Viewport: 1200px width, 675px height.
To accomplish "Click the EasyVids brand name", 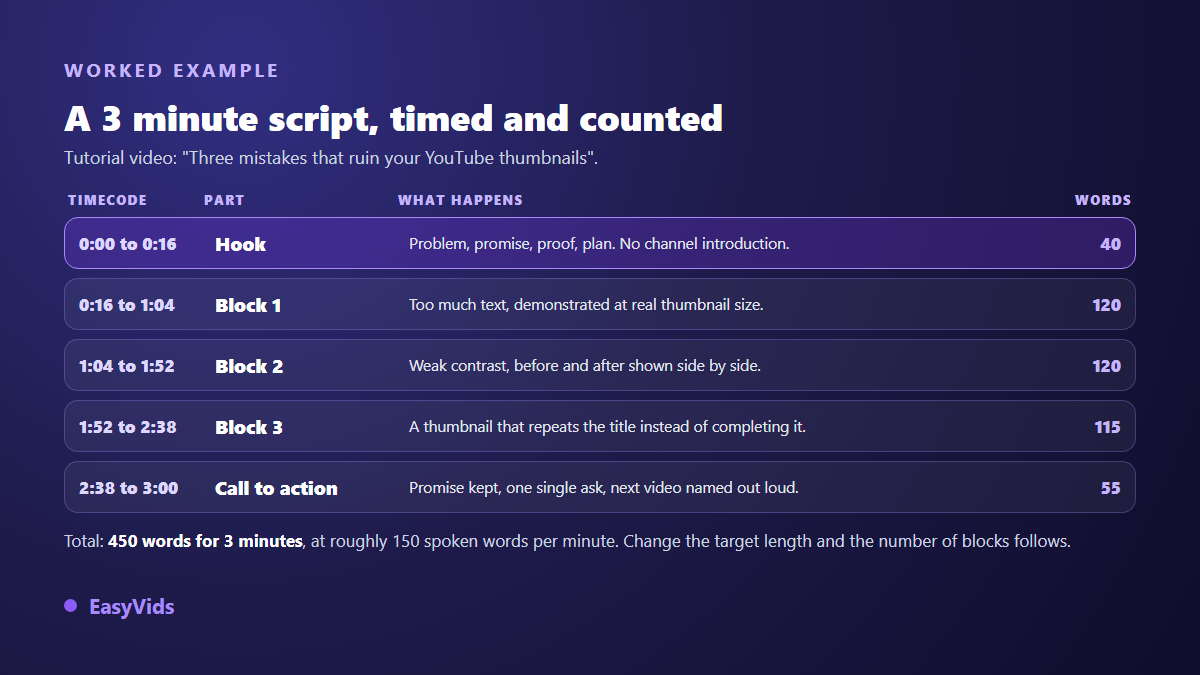I will click(132, 606).
